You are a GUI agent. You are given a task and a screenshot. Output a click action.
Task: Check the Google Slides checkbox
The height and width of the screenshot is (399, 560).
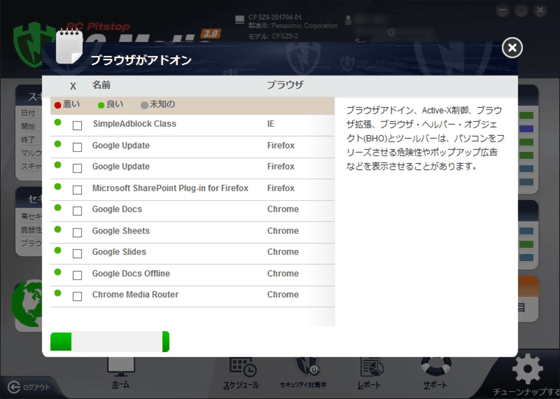[x=77, y=254]
